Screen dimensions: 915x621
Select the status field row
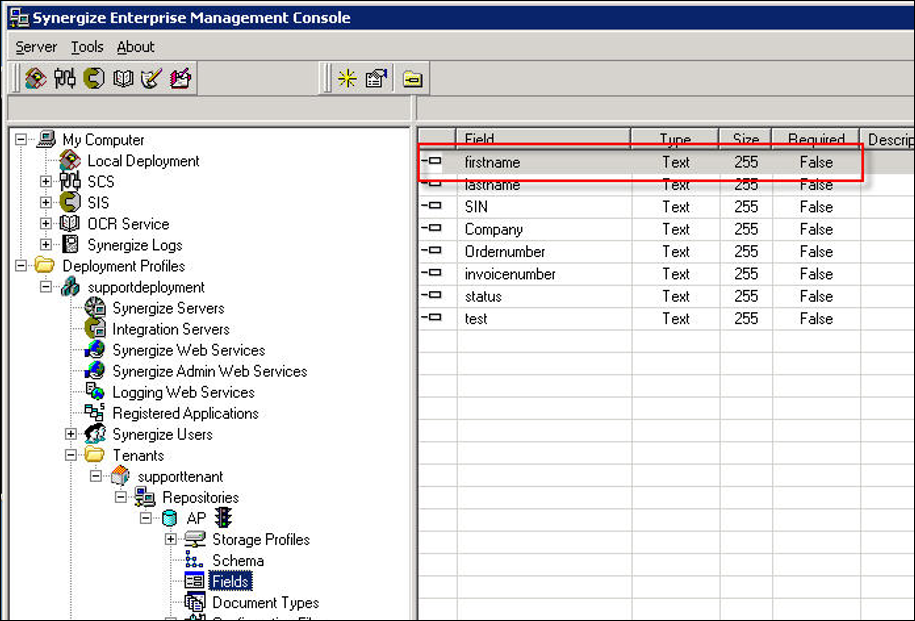[x=666, y=296]
